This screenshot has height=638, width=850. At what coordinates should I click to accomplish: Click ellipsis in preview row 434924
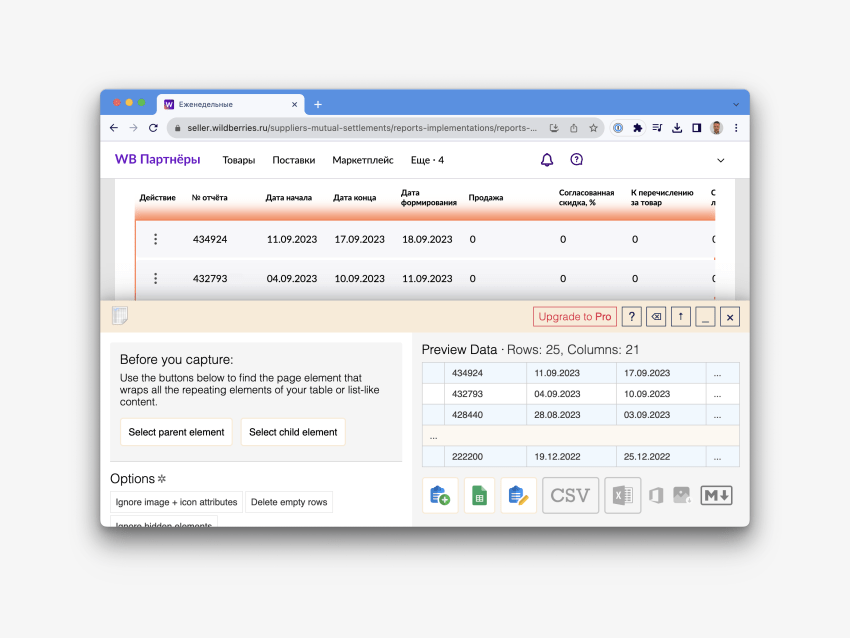click(717, 373)
